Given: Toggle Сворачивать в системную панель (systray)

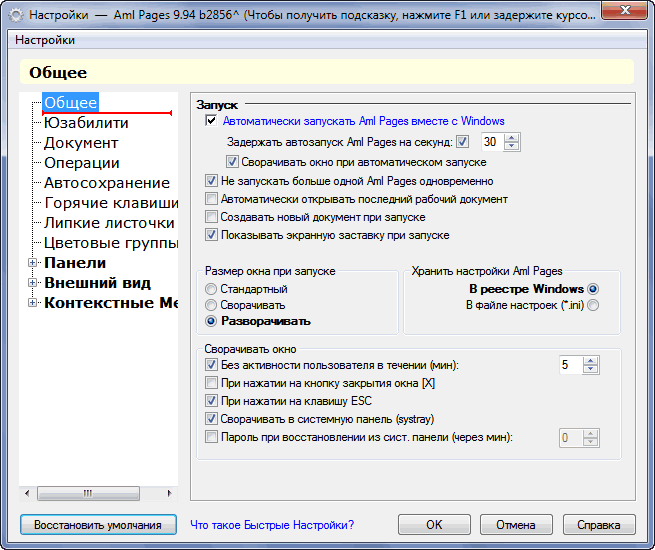Looking at the screenshot, I should click(211, 419).
